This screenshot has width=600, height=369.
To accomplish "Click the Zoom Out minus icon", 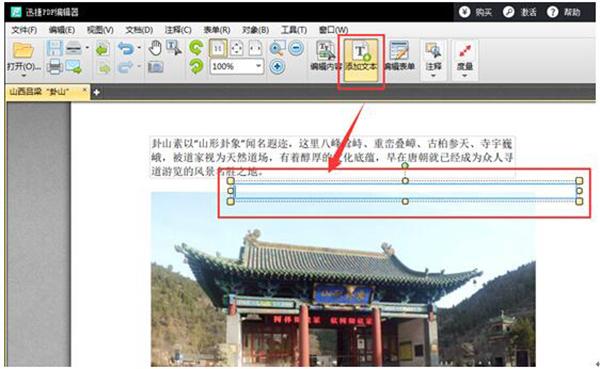I will [296, 48].
